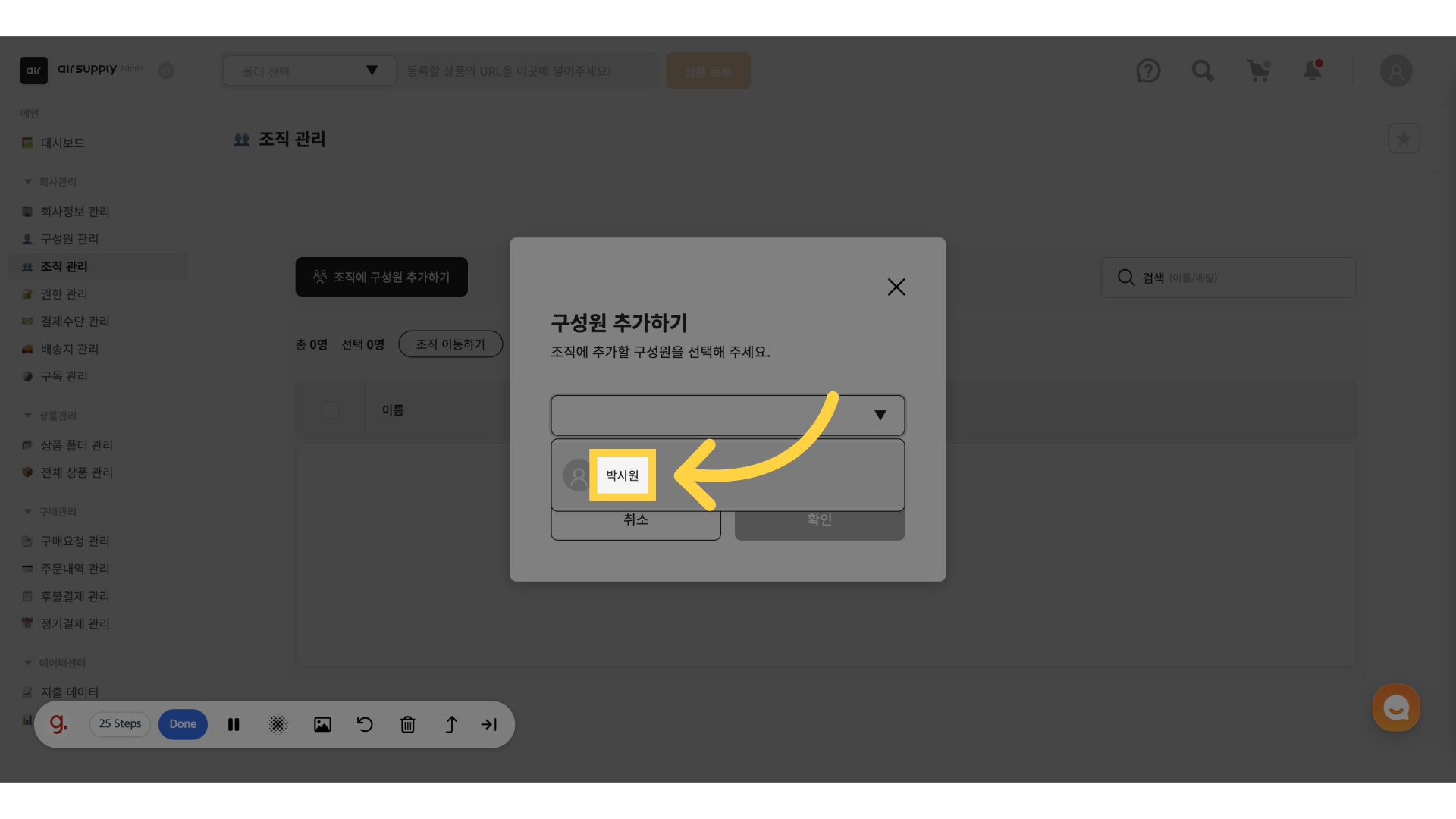Click the favorite star icon
The width and height of the screenshot is (1456, 819).
pos(1404,139)
